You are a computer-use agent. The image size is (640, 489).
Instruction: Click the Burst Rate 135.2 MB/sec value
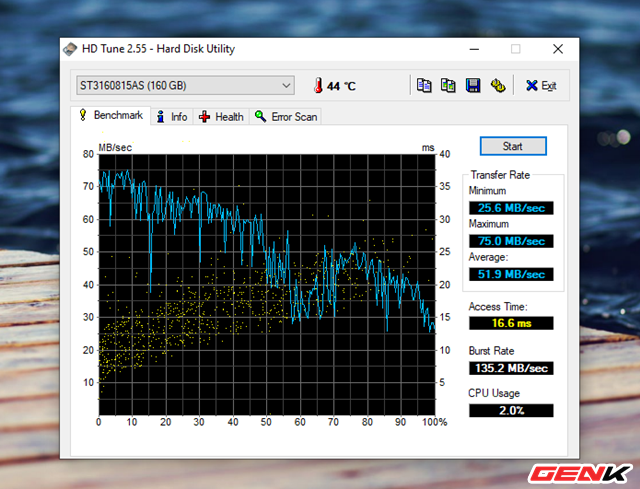pyautogui.click(x=509, y=368)
